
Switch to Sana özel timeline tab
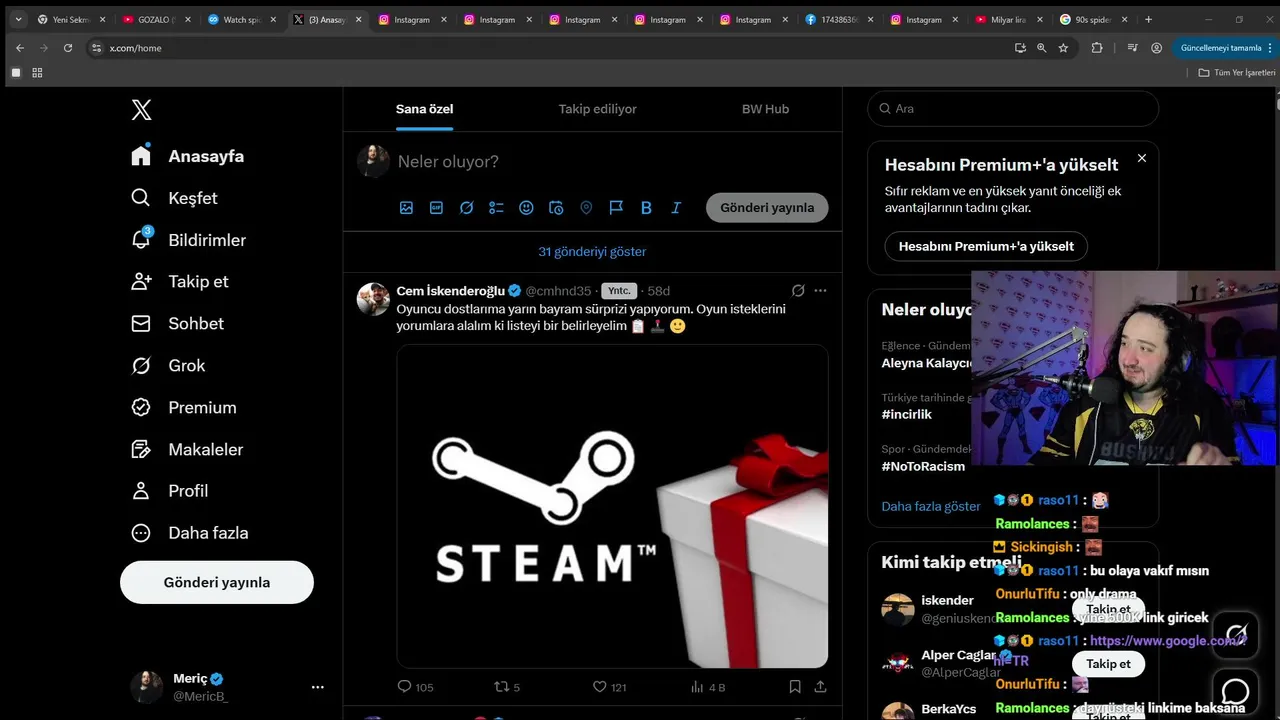(425, 109)
